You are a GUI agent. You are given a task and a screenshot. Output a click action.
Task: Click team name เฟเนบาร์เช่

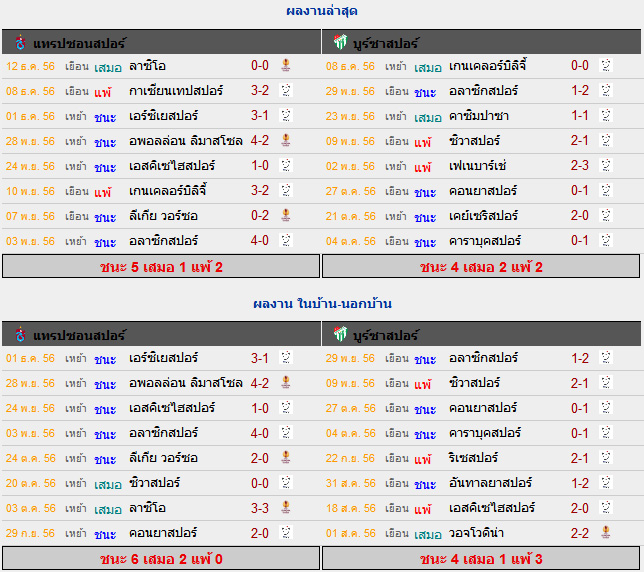click(x=477, y=165)
